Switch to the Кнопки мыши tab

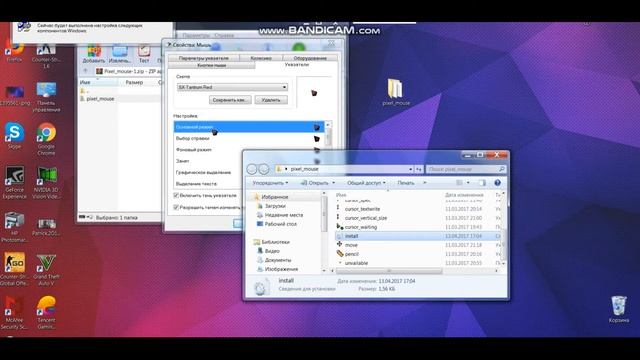[x=211, y=65]
